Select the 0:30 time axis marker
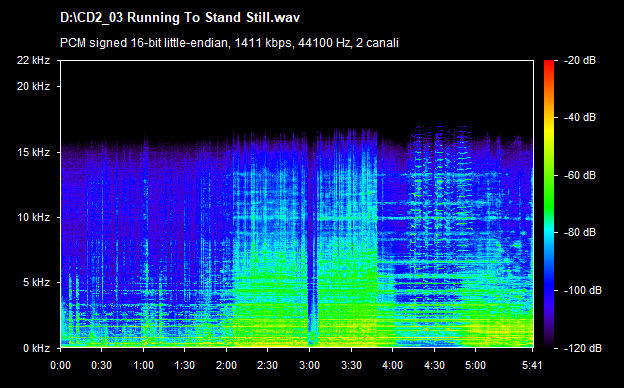This screenshot has height=388, width=624. click(101, 365)
